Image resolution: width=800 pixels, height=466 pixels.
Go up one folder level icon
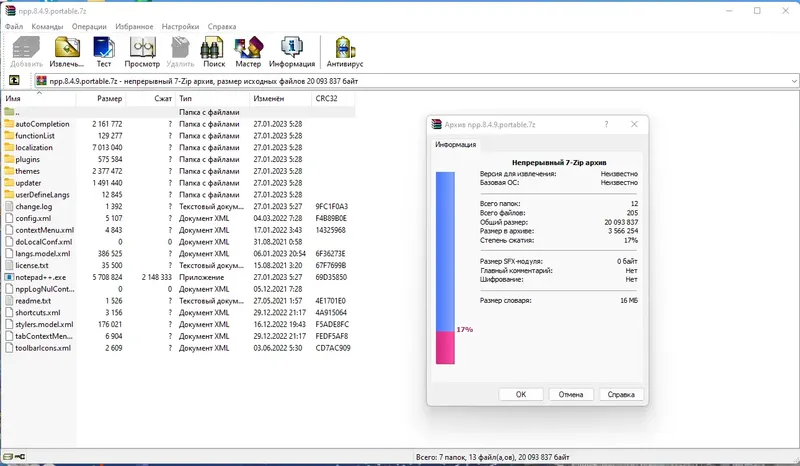tap(14, 80)
